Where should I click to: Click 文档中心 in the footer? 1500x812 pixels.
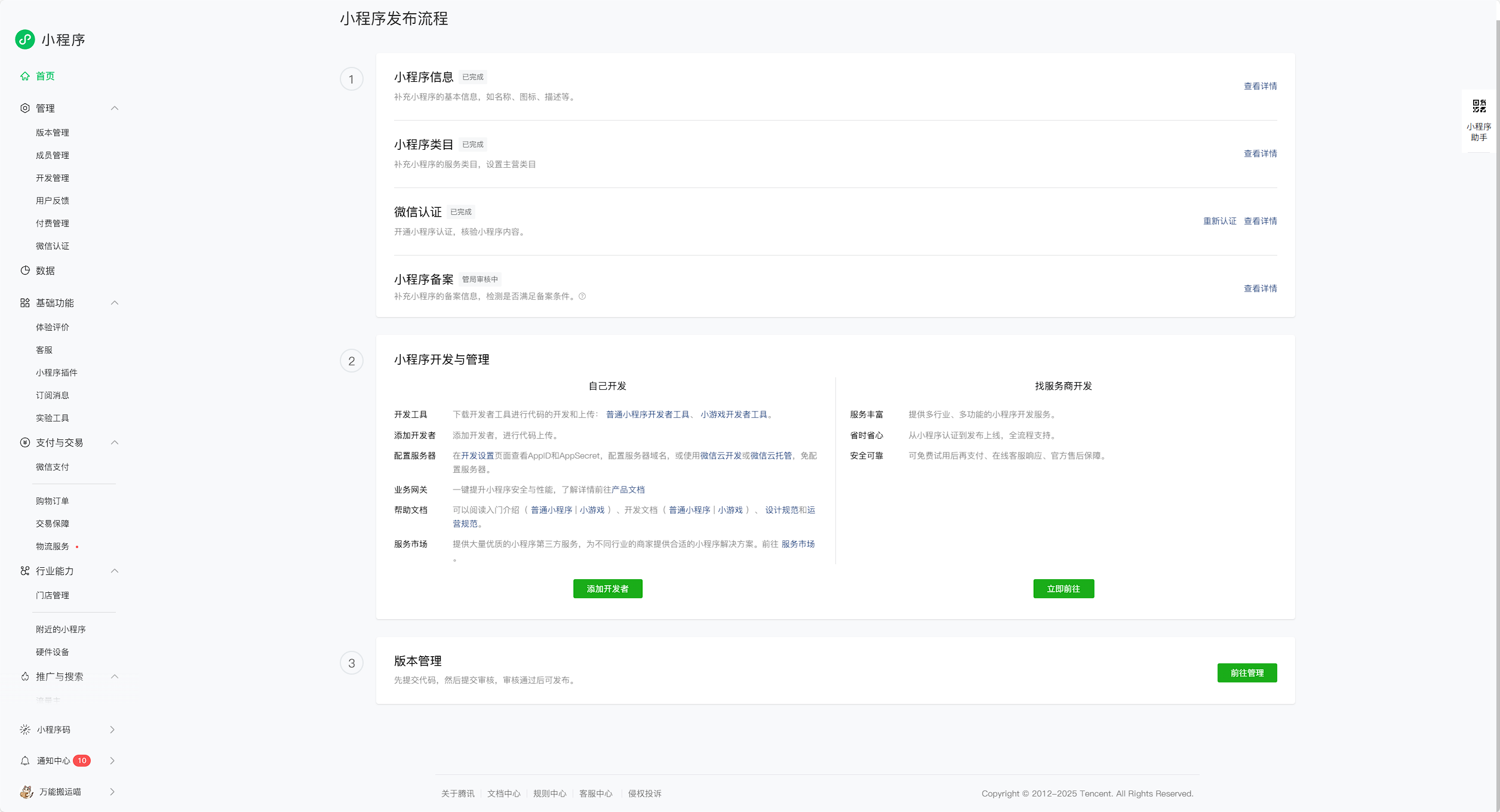pyautogui.click(x=504, y=793)
